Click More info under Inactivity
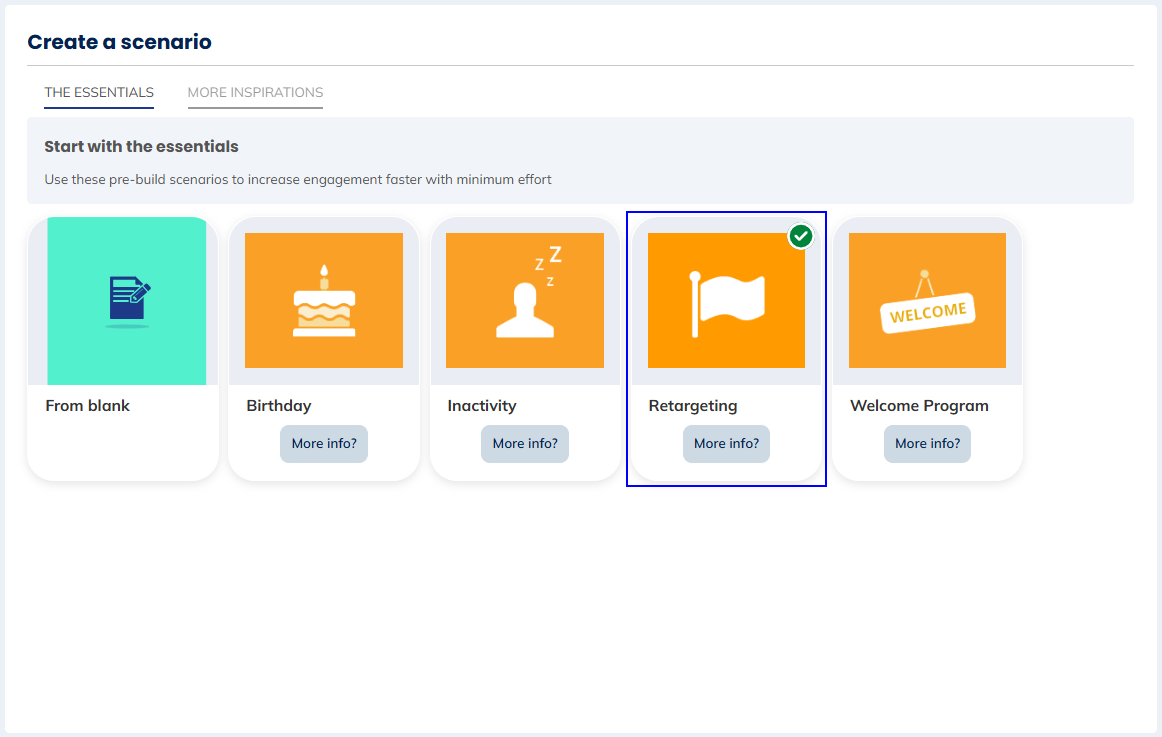 click(525, 444)
